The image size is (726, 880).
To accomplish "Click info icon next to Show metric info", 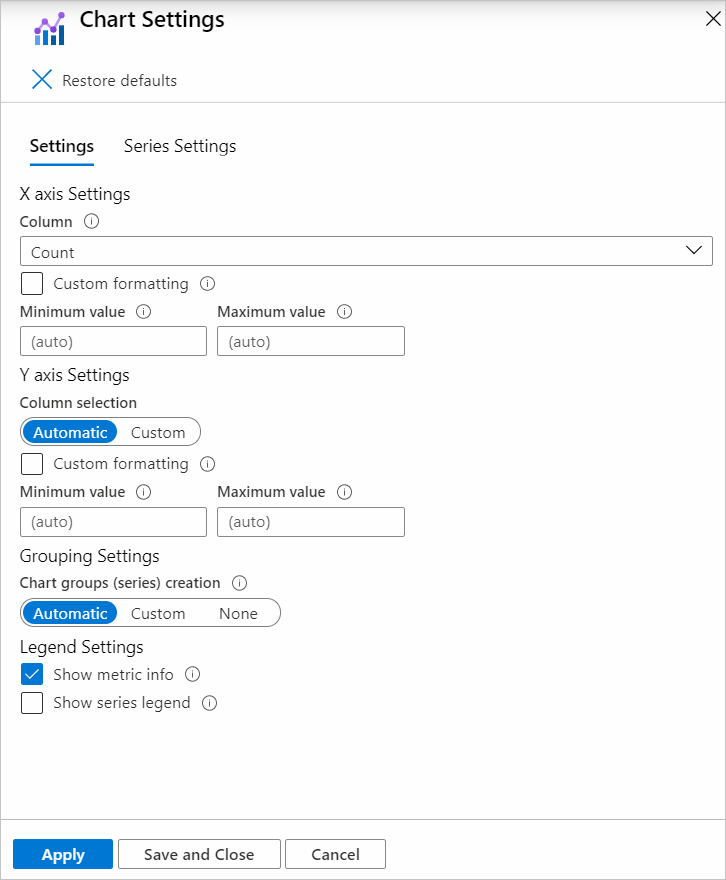I will click(193, 674).
